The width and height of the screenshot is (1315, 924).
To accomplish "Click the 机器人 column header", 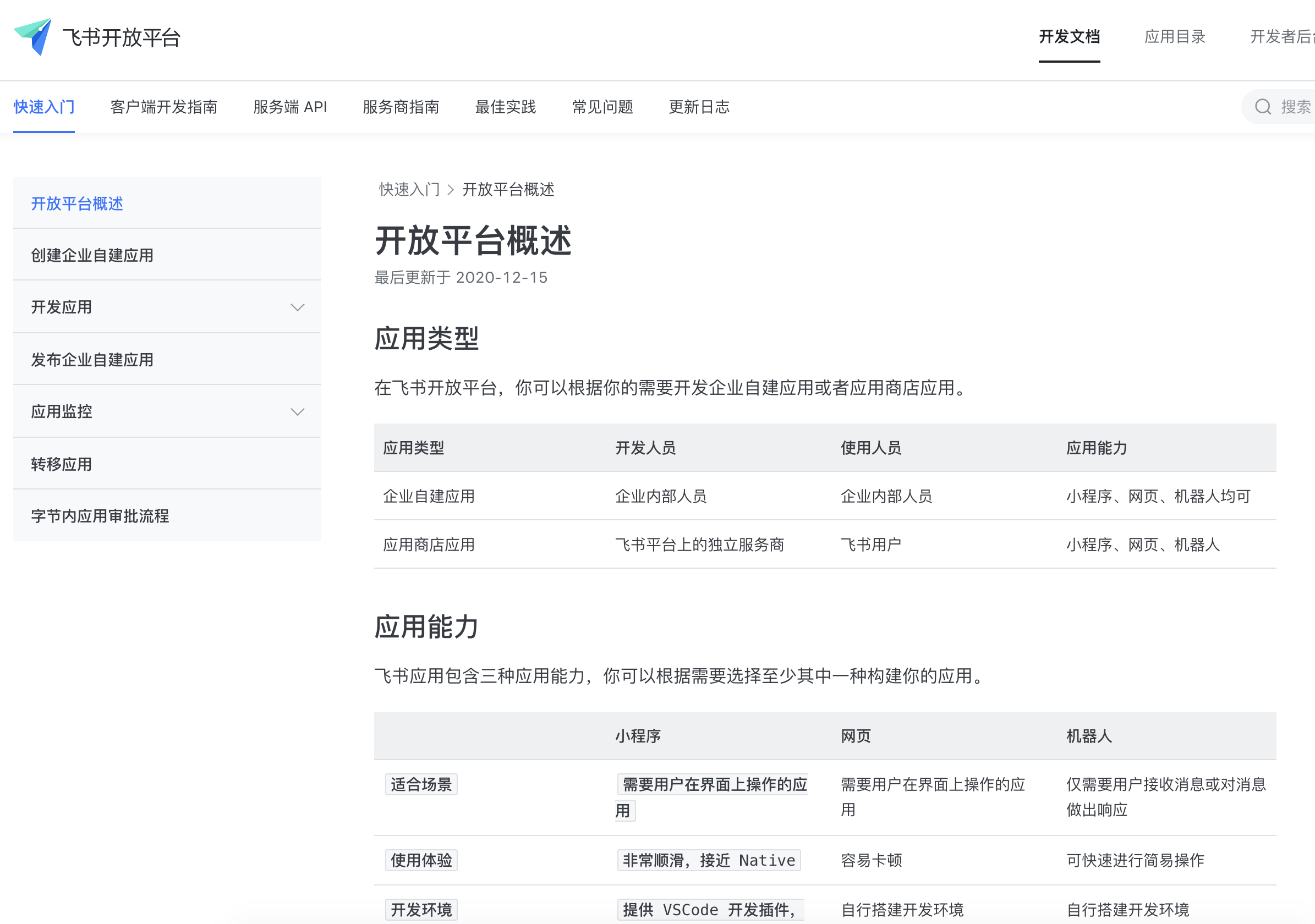I will coord(1089,736).
